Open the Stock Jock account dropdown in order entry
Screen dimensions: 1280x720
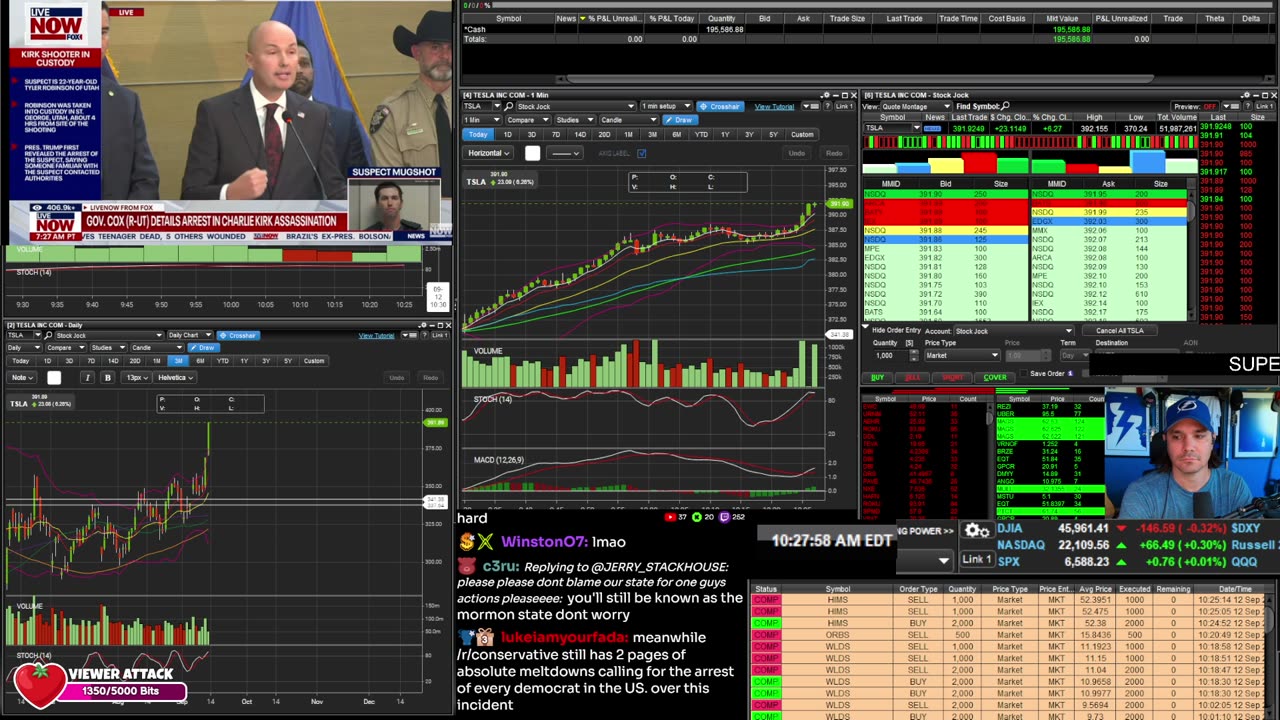tap(1014, 331)
